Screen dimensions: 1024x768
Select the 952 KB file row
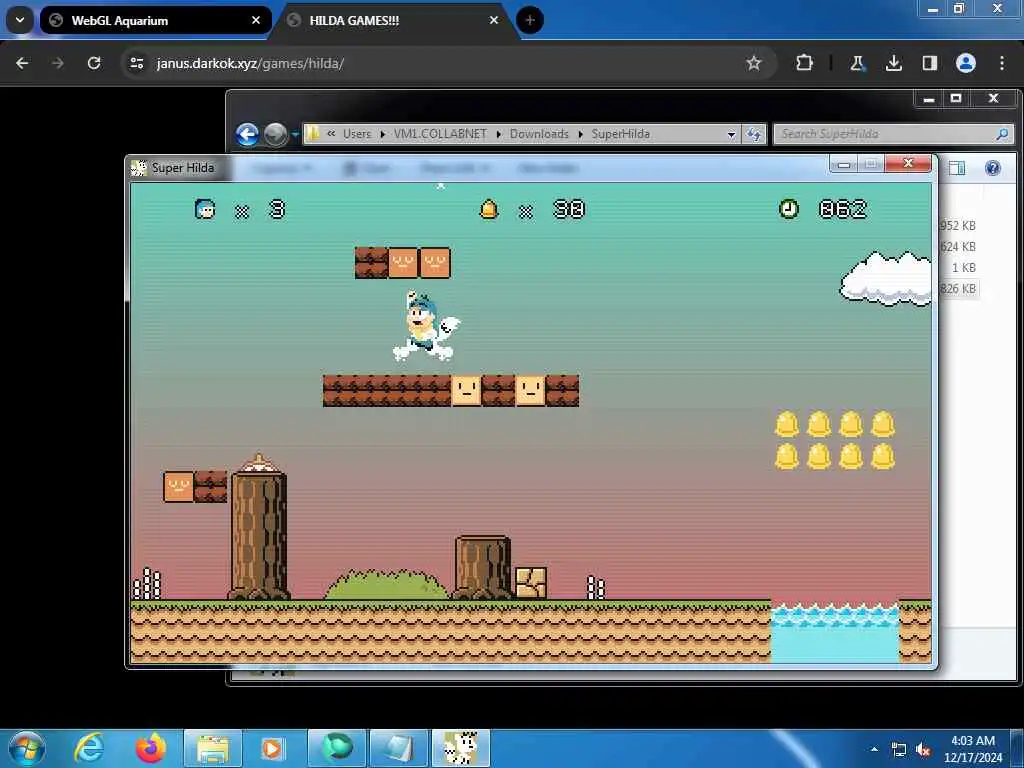tap(957, 226)
